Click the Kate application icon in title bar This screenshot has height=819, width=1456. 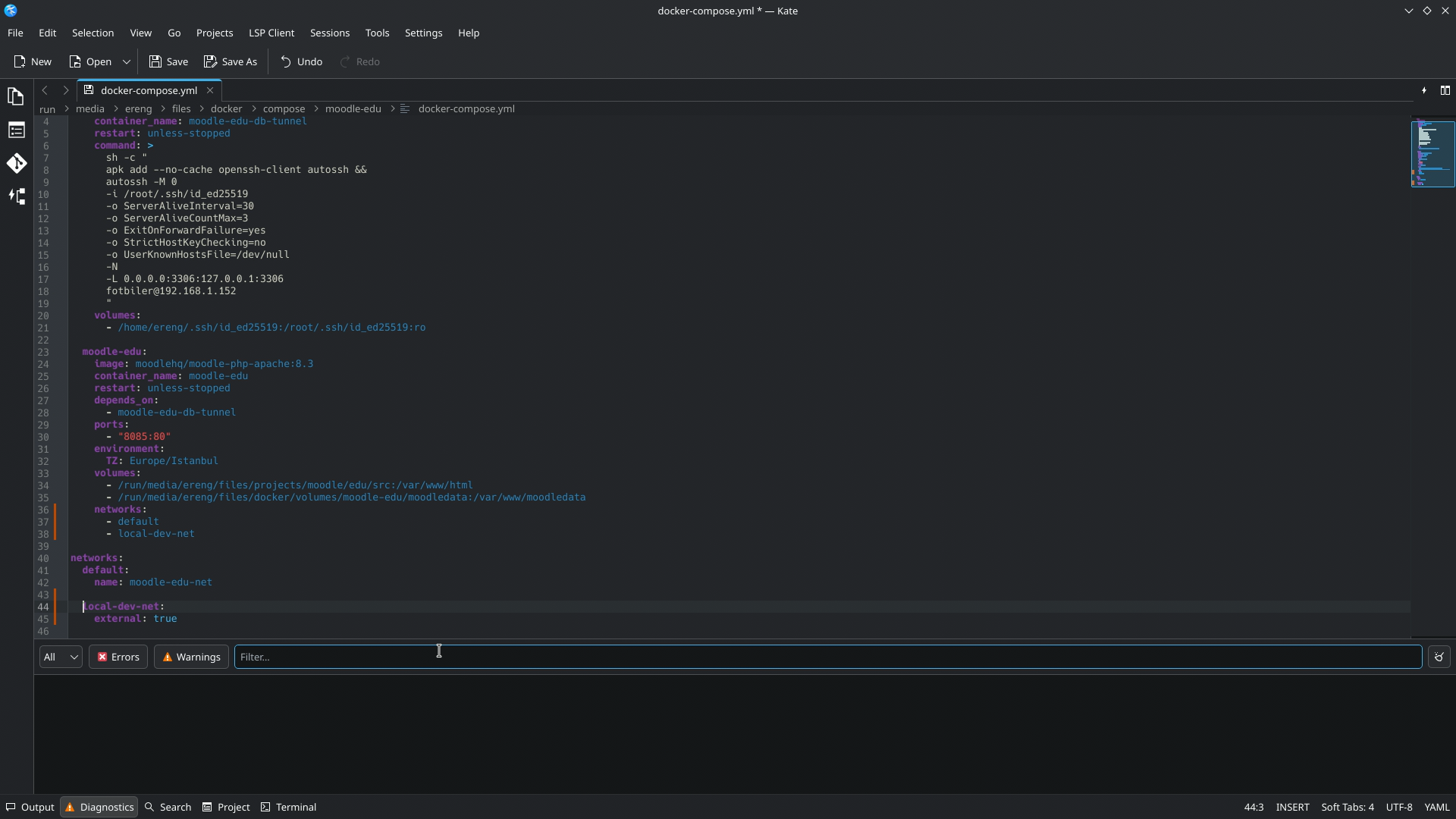[11, 11]
